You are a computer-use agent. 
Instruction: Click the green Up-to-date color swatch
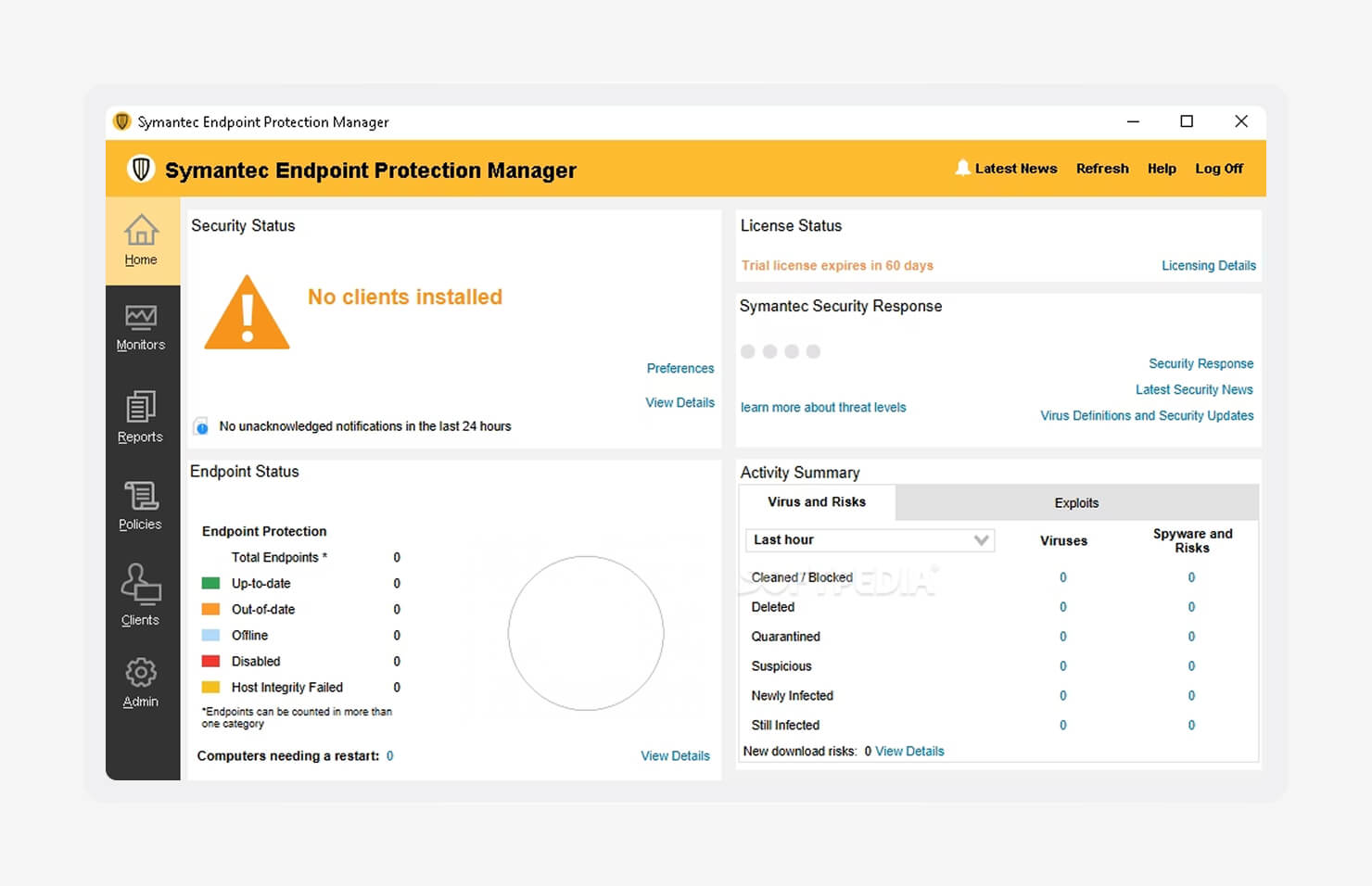click(211, 583)
